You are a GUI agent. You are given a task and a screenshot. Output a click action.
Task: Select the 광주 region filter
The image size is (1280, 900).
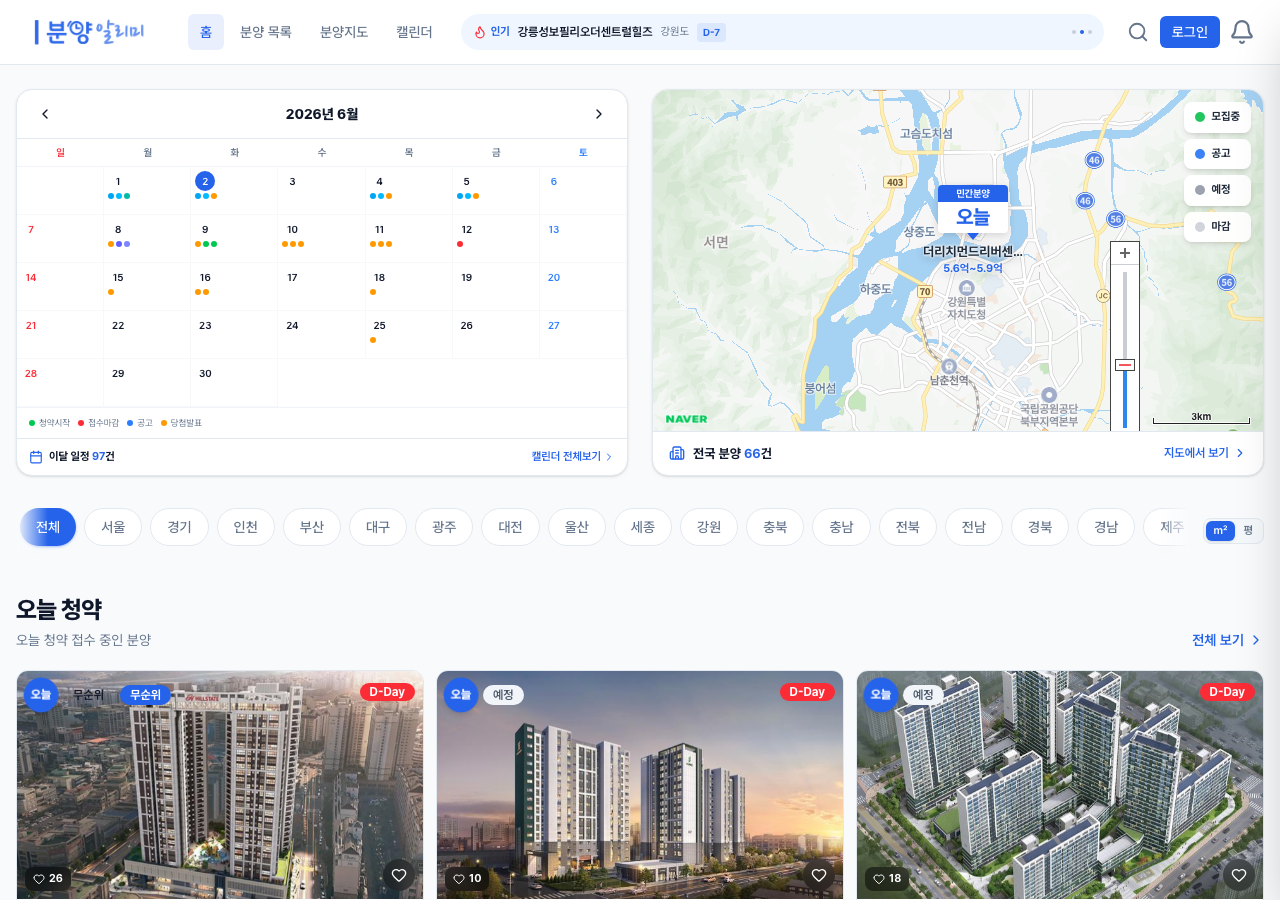point(444,527)
